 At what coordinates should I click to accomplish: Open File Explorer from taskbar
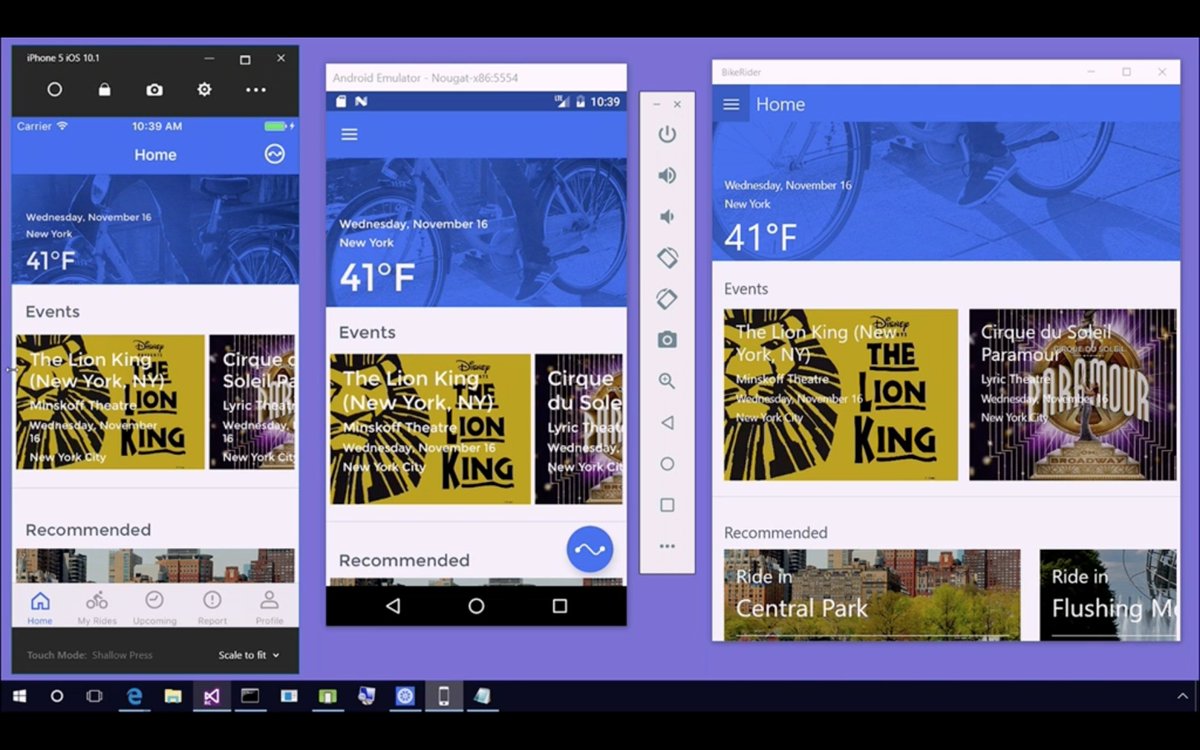pos(173,696)
